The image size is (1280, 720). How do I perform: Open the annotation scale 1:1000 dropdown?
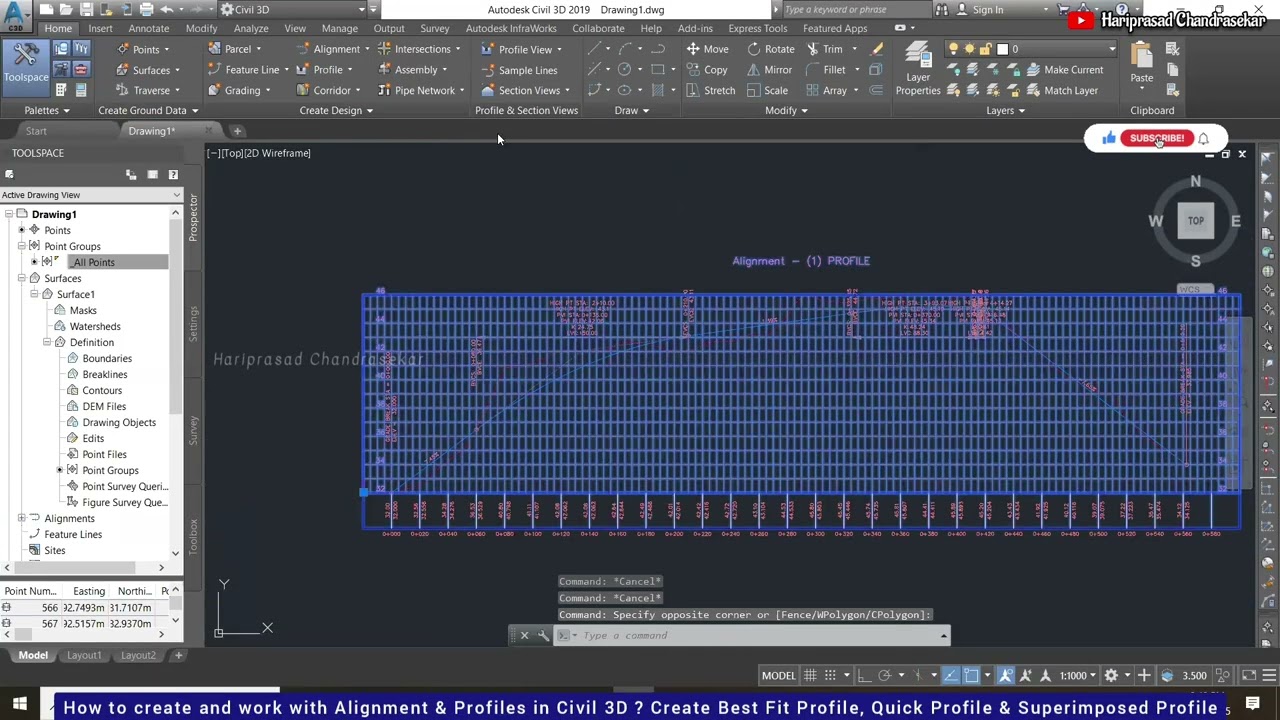[1078, 676]
